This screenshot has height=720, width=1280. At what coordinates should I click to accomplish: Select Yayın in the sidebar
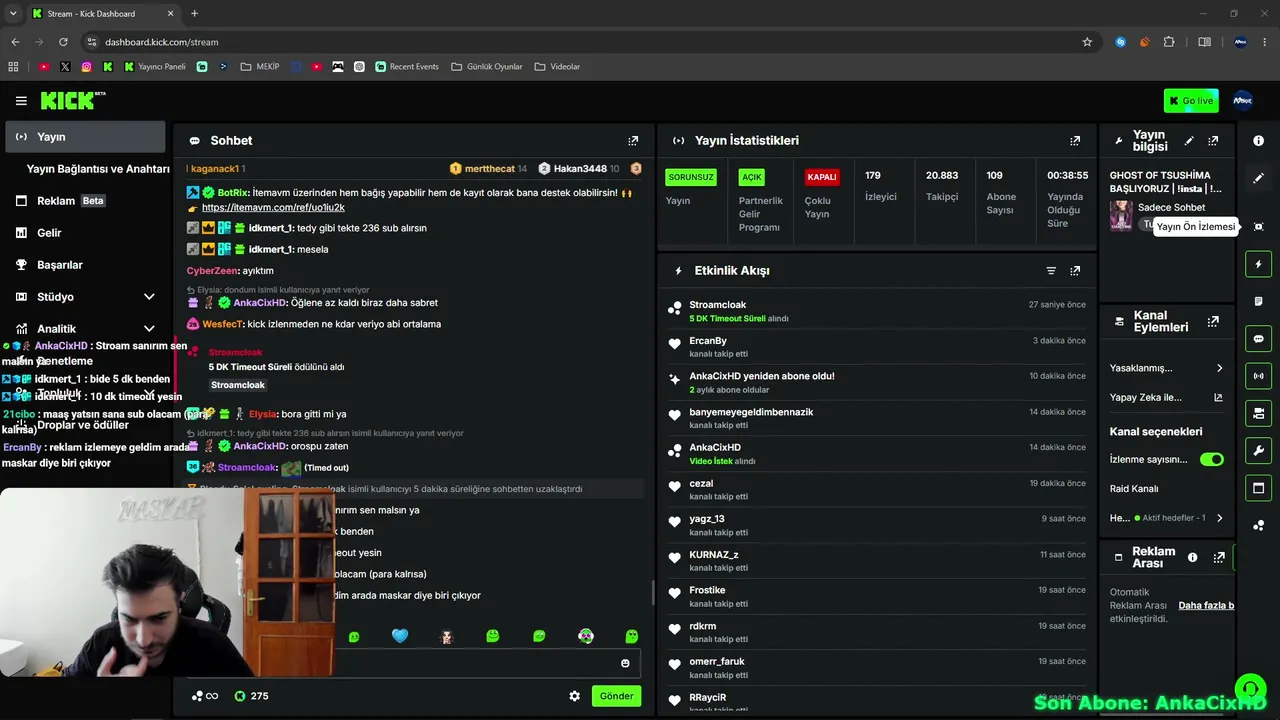(86, 137)
